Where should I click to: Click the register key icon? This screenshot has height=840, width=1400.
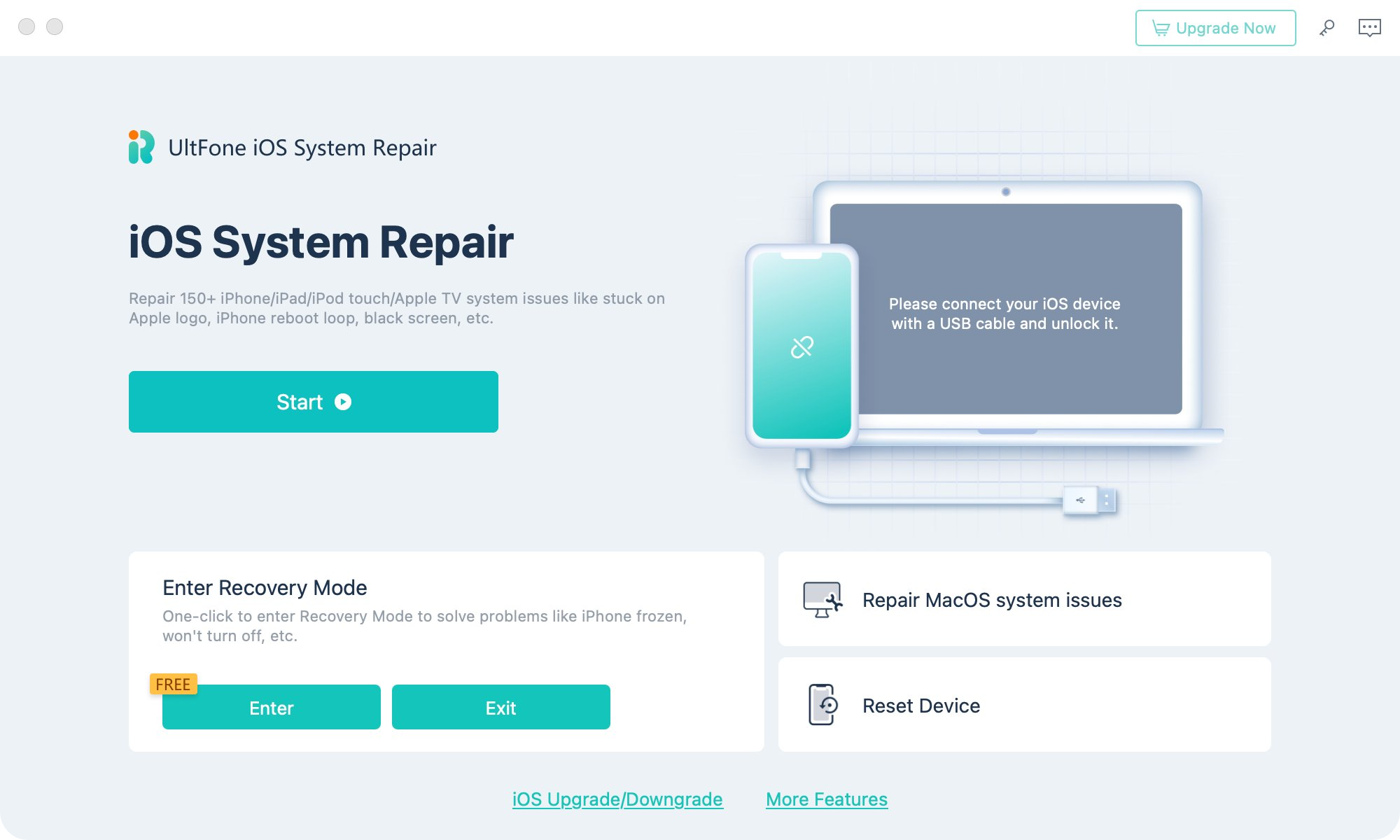pos(1326,28)
